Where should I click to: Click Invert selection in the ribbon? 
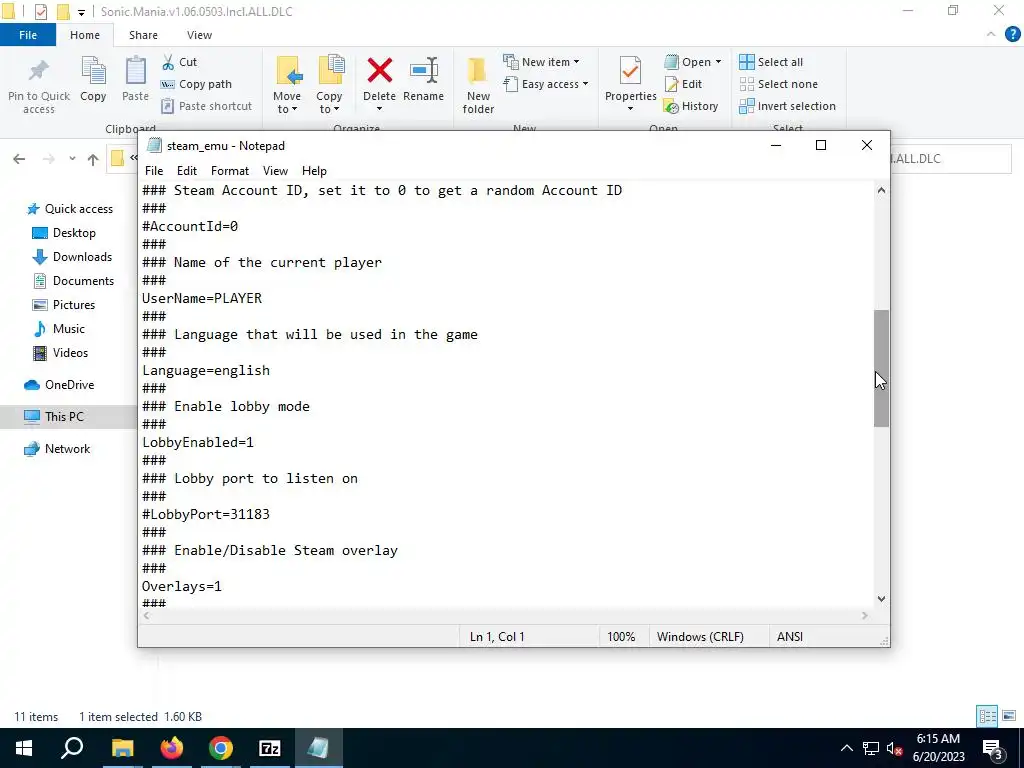(787, 106)
